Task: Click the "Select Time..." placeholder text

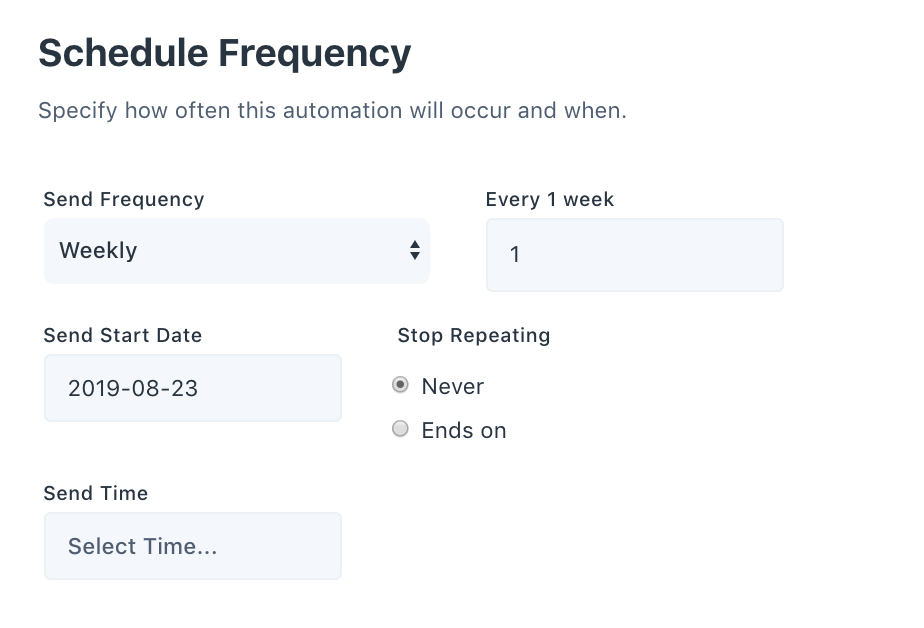Action: [142, 546]
